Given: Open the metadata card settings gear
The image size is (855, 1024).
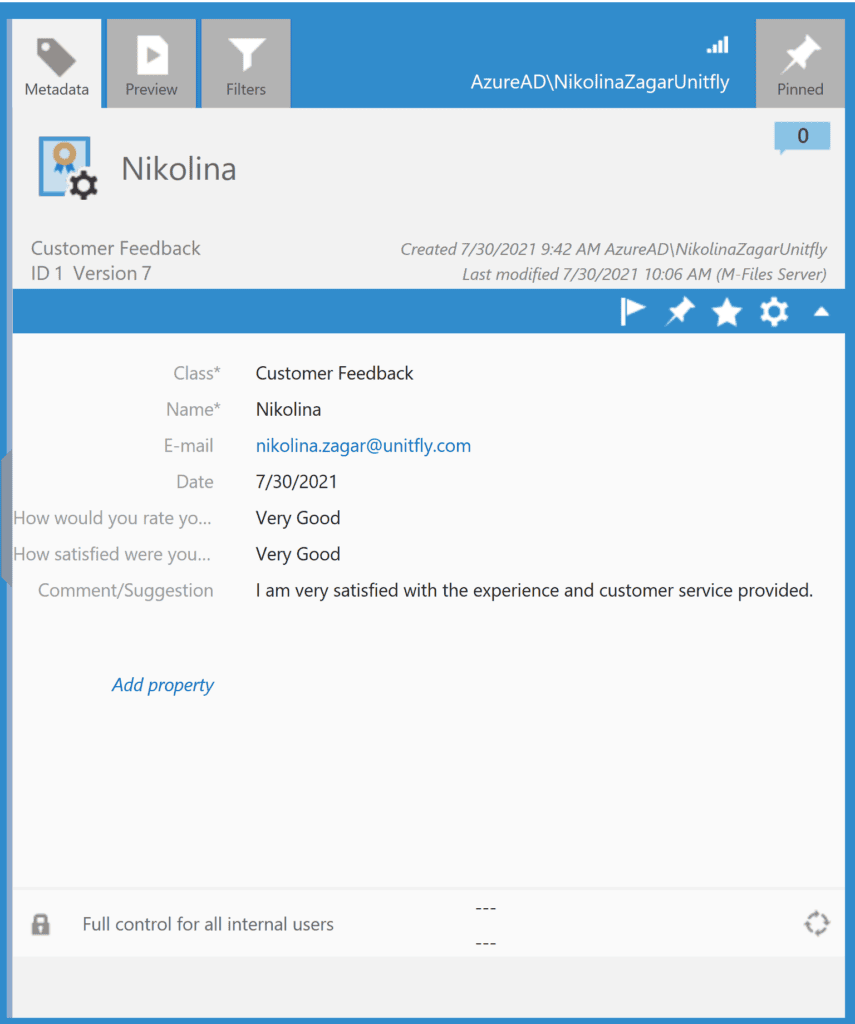Looking at the screenshot, I should click(774, 312).
